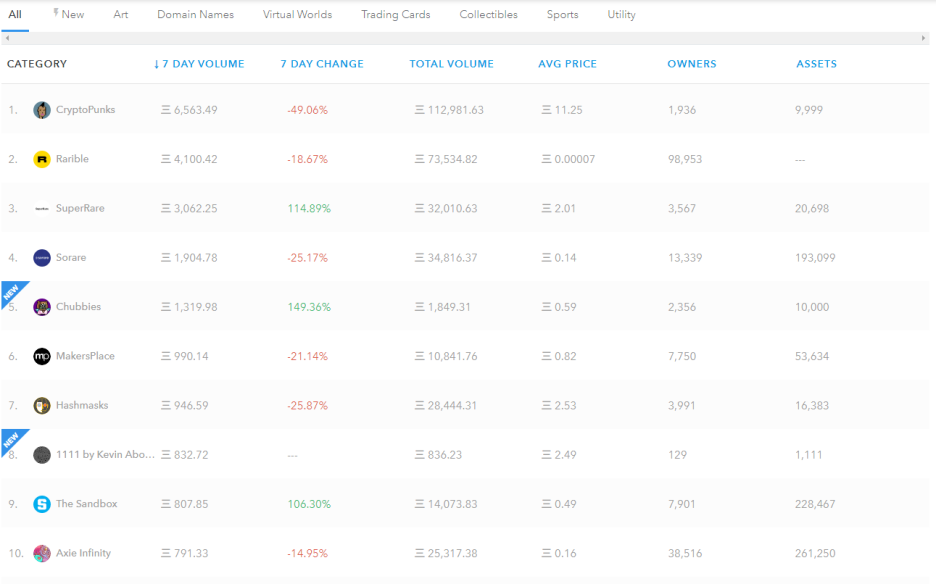Image resolution: width=936 pixels, height=584 pixels.
Task: Click the MakersPlace black logo icon
Action: 42,356
